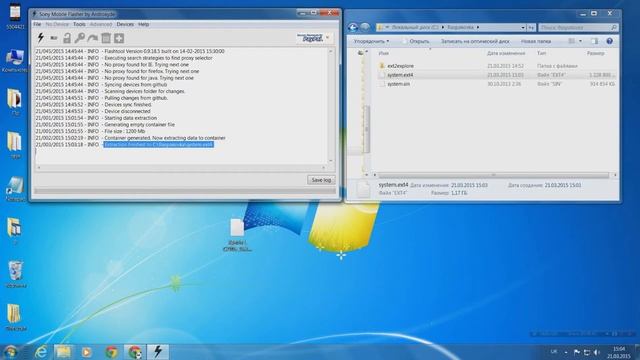
Task: Click the Flashtool log horizontal scrollbar
Action: point(181,167)
